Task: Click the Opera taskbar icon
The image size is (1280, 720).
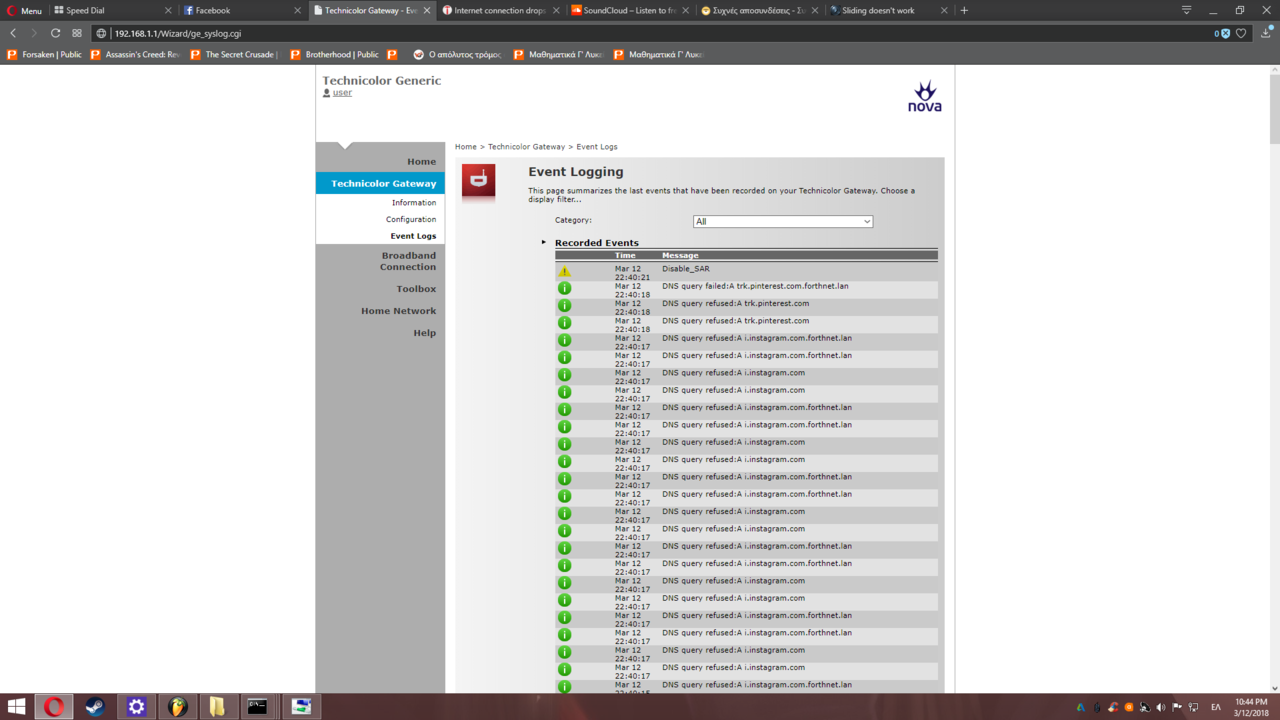Action: coord(54,707)
